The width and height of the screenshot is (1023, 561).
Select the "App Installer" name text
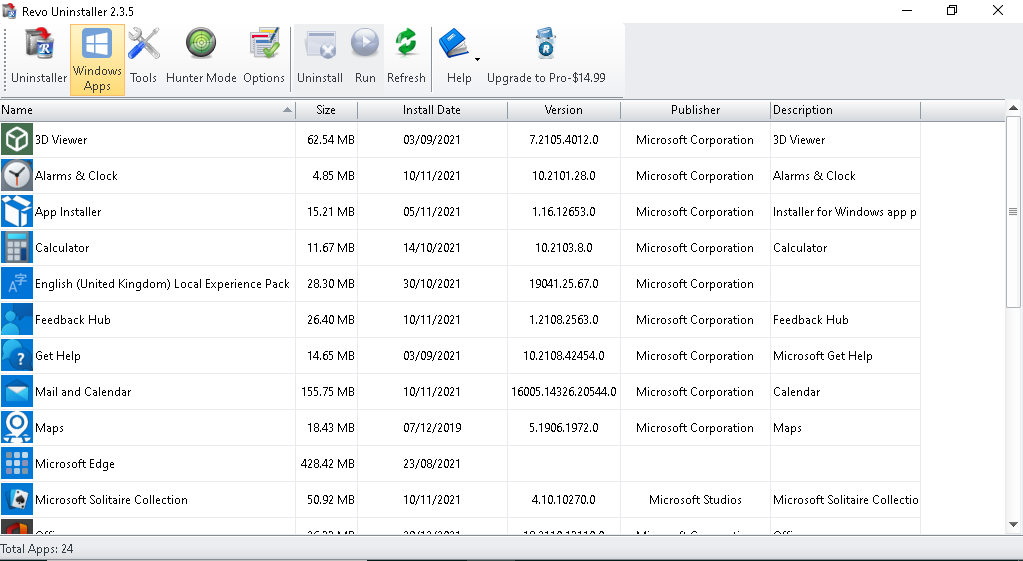(68, 212)
